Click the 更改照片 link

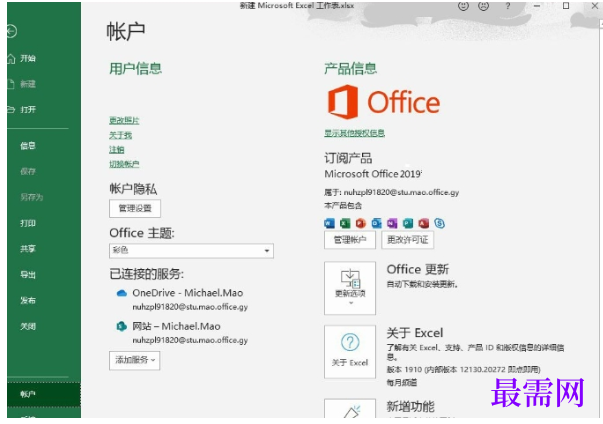tap(124, 120)
